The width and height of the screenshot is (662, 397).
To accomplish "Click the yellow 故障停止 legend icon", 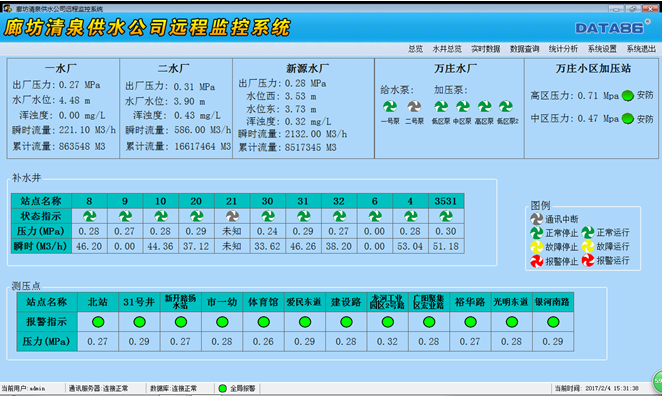I will (x=536, y=247).
